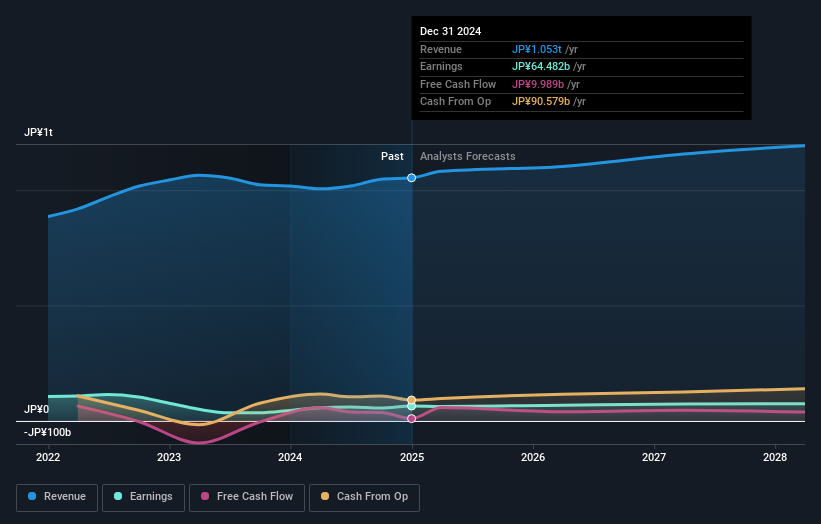This screenshot has width=821, height=524.
Task: Select the 2023 x-axis label
Action: click(169, 458)
